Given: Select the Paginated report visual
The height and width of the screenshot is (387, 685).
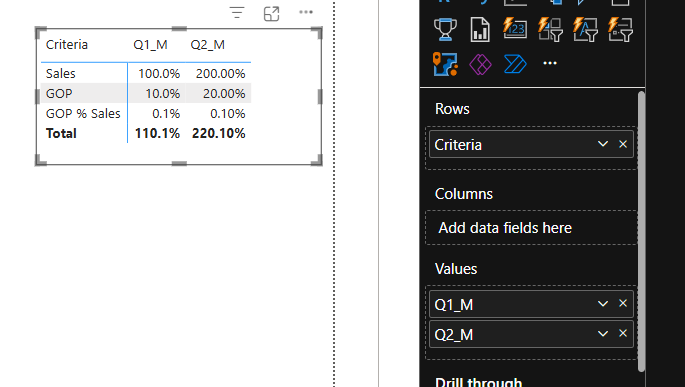Looking at the screenshot, I should click(x=480, y=30).
